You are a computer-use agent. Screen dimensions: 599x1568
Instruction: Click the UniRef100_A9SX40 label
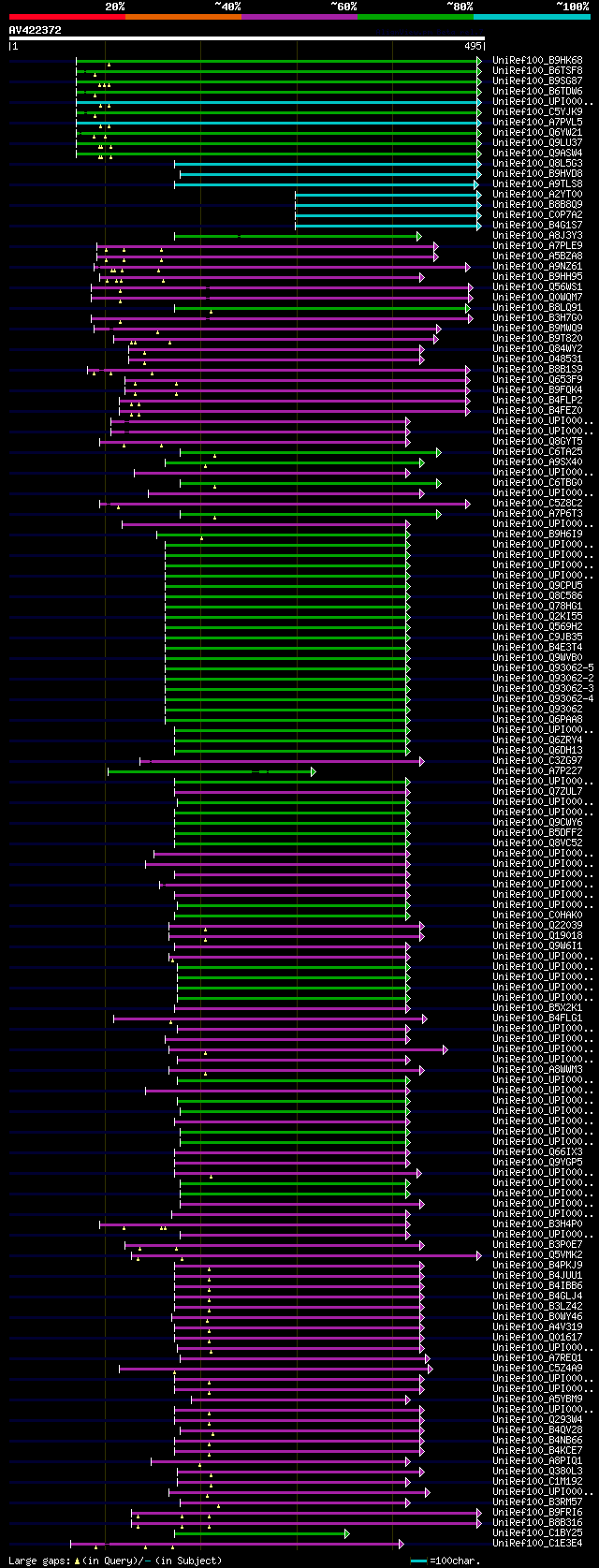coord(537,462)
